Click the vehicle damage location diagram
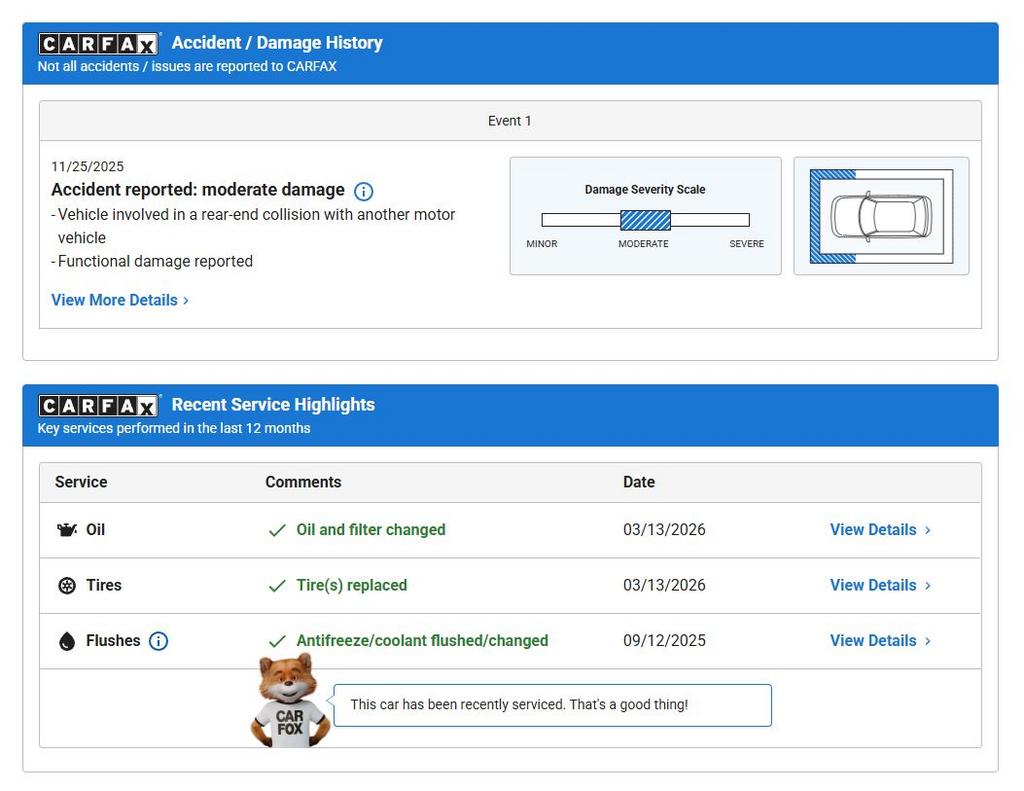1024x791 pixels. 880,216
